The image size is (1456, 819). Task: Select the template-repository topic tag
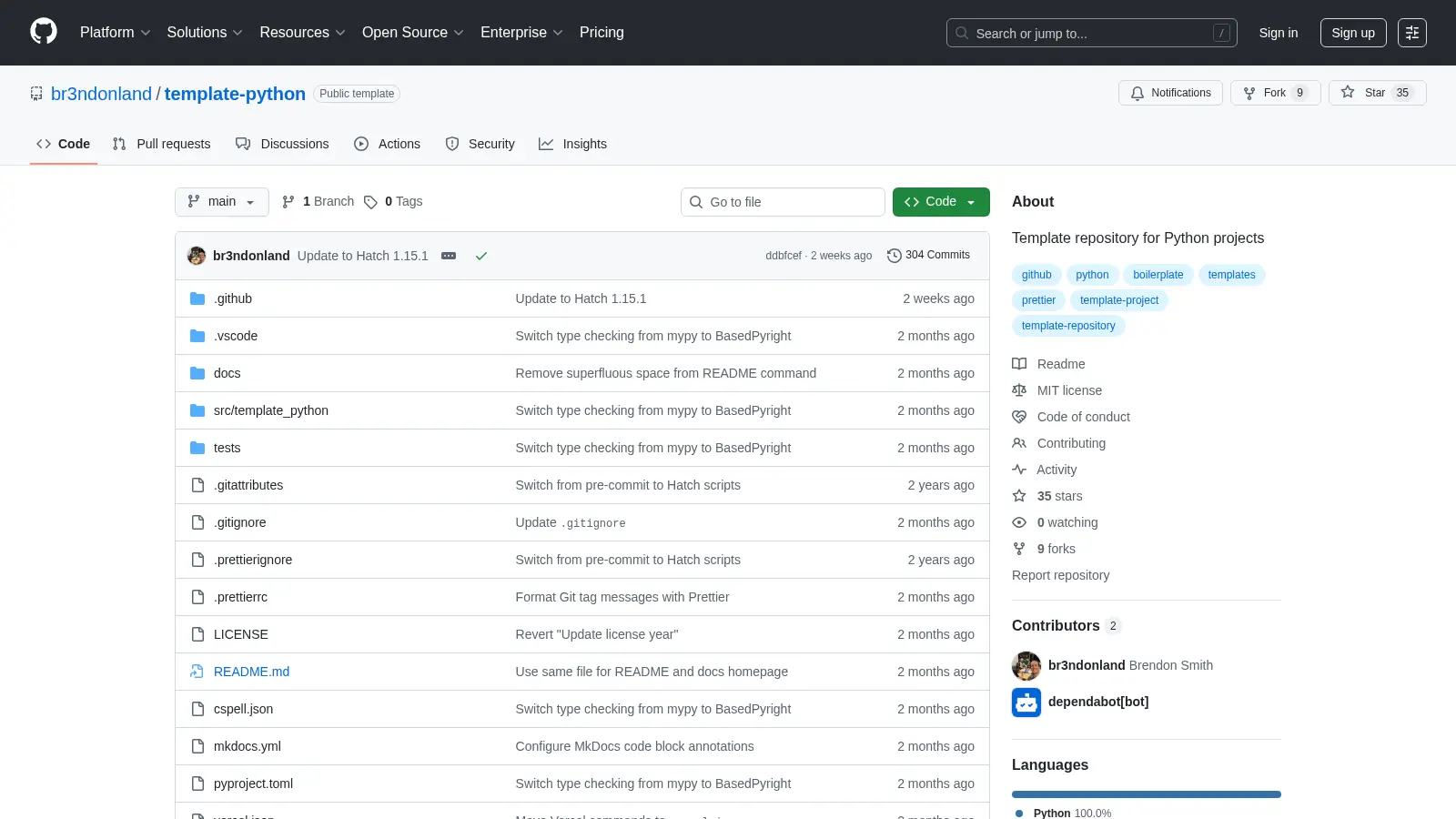(x=1068, y=326)
